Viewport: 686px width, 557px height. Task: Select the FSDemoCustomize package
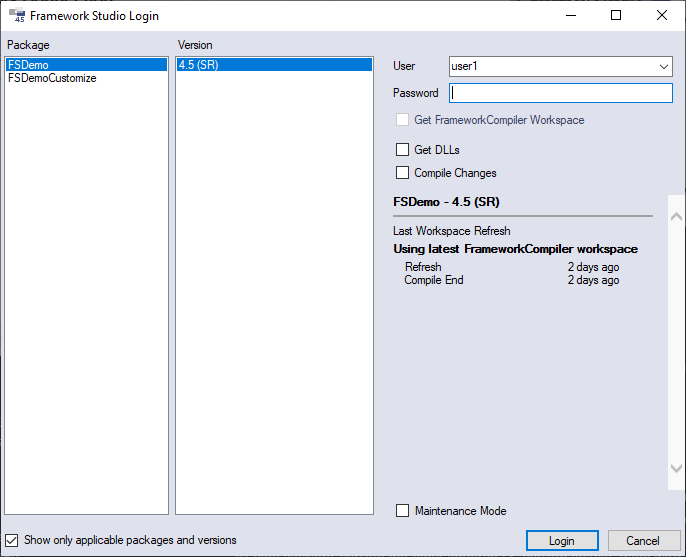point(86,78)
